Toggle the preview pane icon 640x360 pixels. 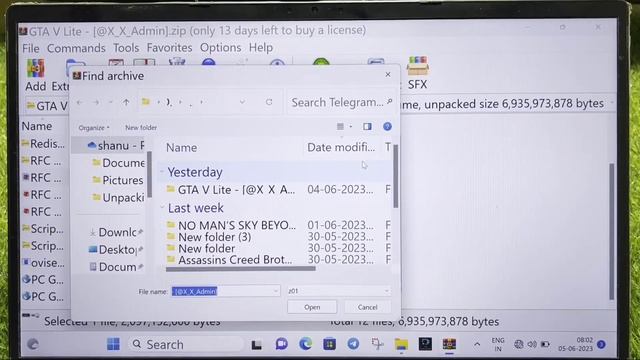(x=367, y=127)
